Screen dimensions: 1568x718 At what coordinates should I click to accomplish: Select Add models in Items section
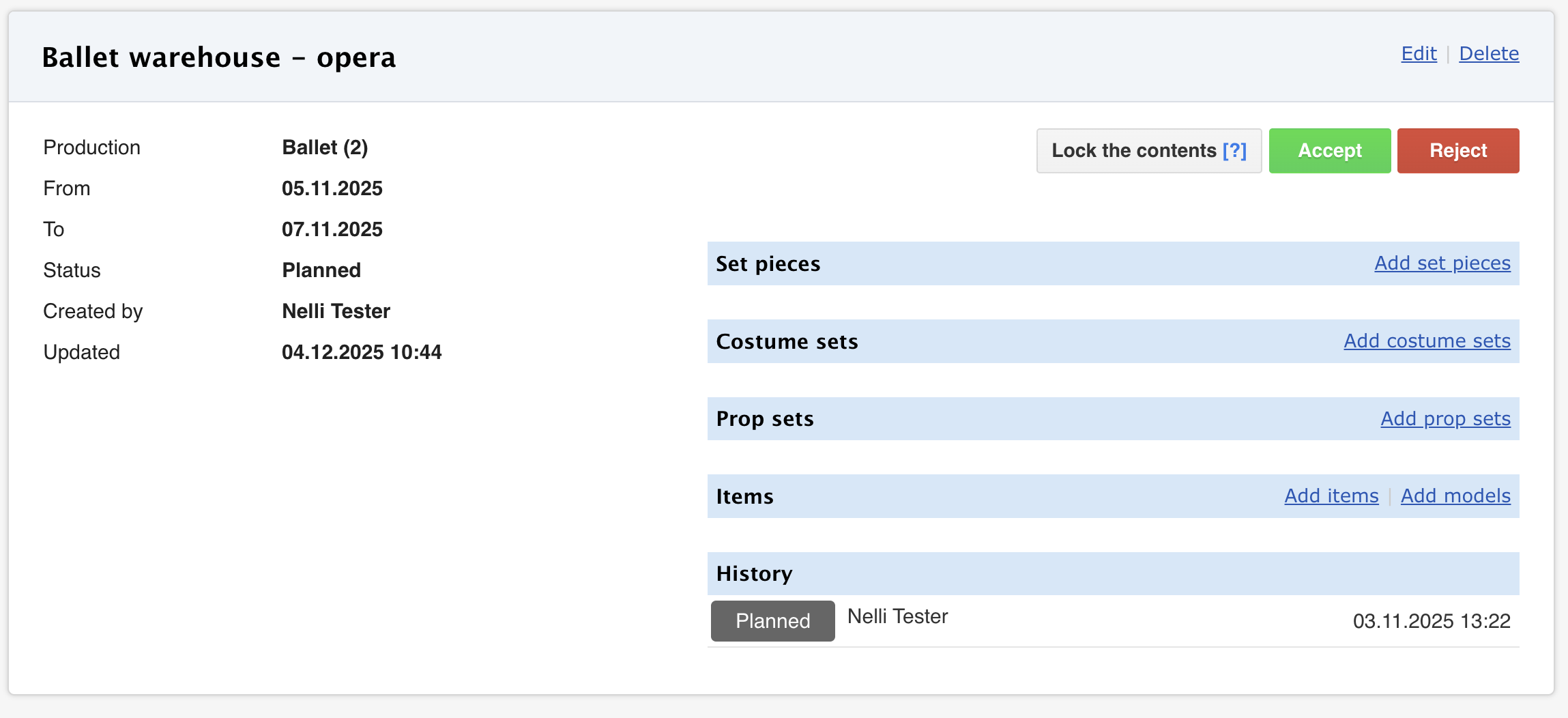1455,496
